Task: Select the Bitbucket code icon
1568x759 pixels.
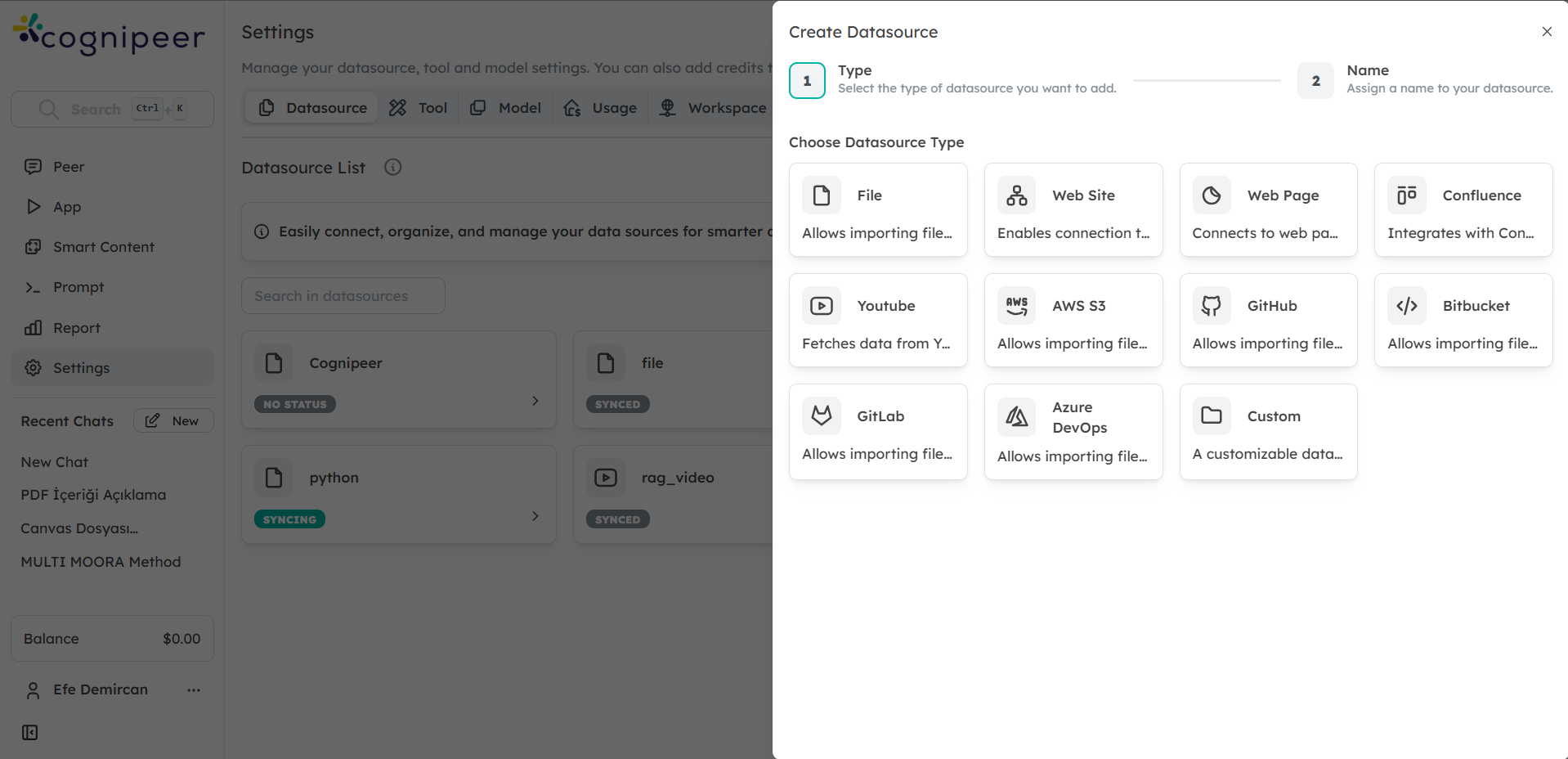Action: point(1406,306)
